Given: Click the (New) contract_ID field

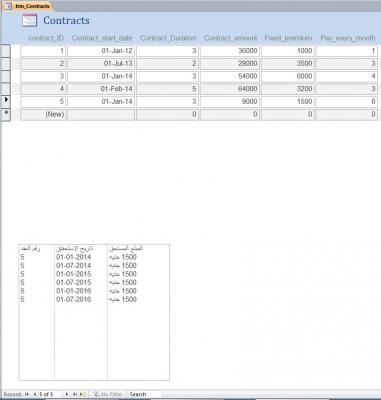Looking at the screenshot, I should (x=43, y=114).
